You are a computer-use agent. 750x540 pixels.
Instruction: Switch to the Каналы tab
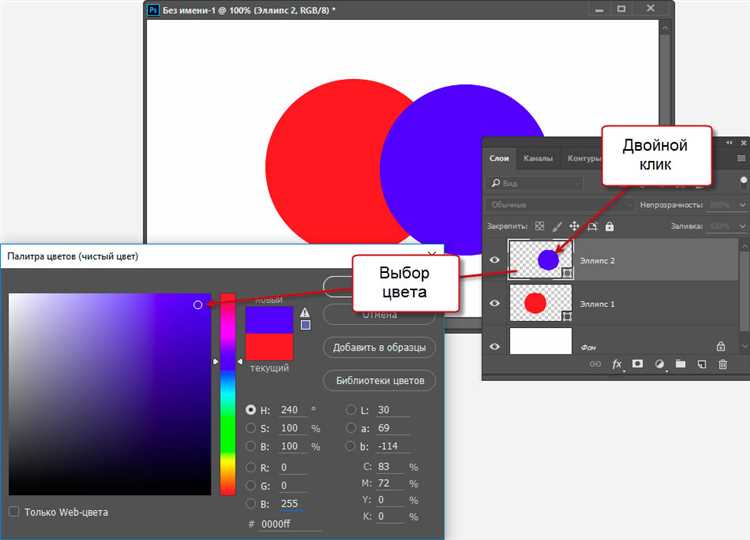click(x=538, y=158)
